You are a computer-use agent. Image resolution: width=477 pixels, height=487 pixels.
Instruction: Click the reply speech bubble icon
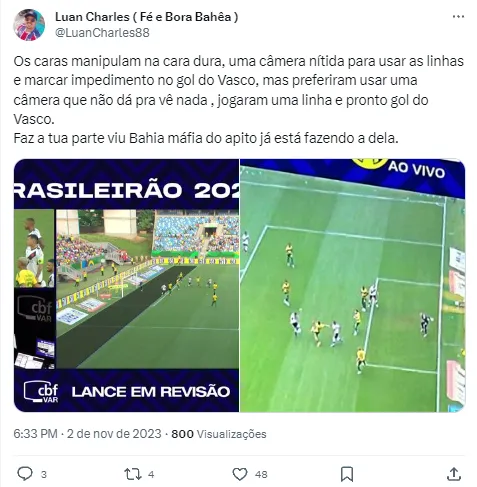tap(25, 474)
